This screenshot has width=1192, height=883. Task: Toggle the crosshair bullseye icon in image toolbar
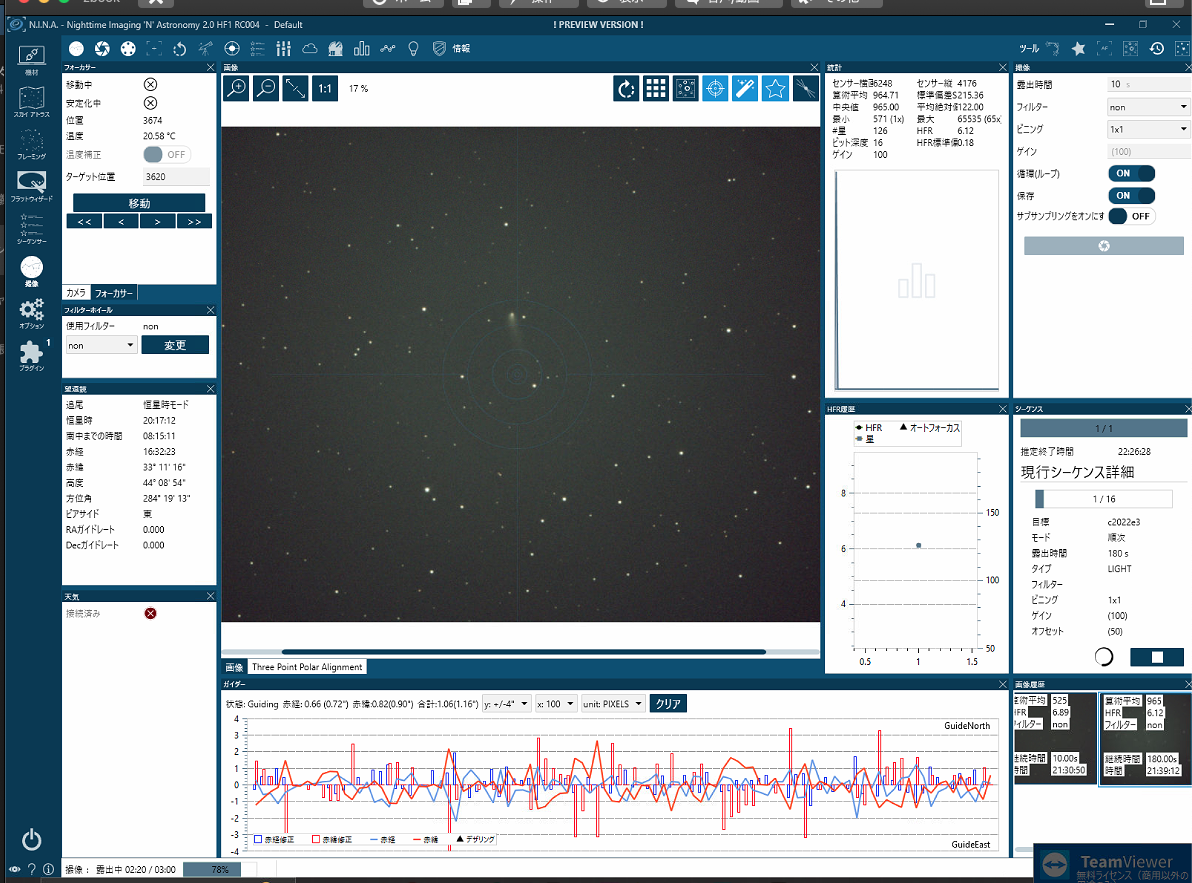(715, 88)
